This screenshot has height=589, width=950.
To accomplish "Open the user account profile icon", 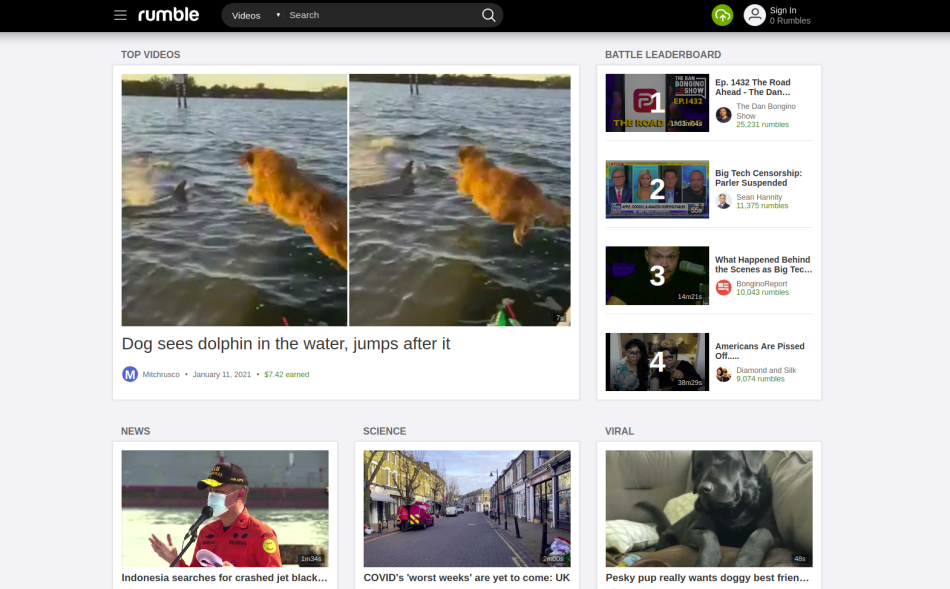I will pos(755,15).
